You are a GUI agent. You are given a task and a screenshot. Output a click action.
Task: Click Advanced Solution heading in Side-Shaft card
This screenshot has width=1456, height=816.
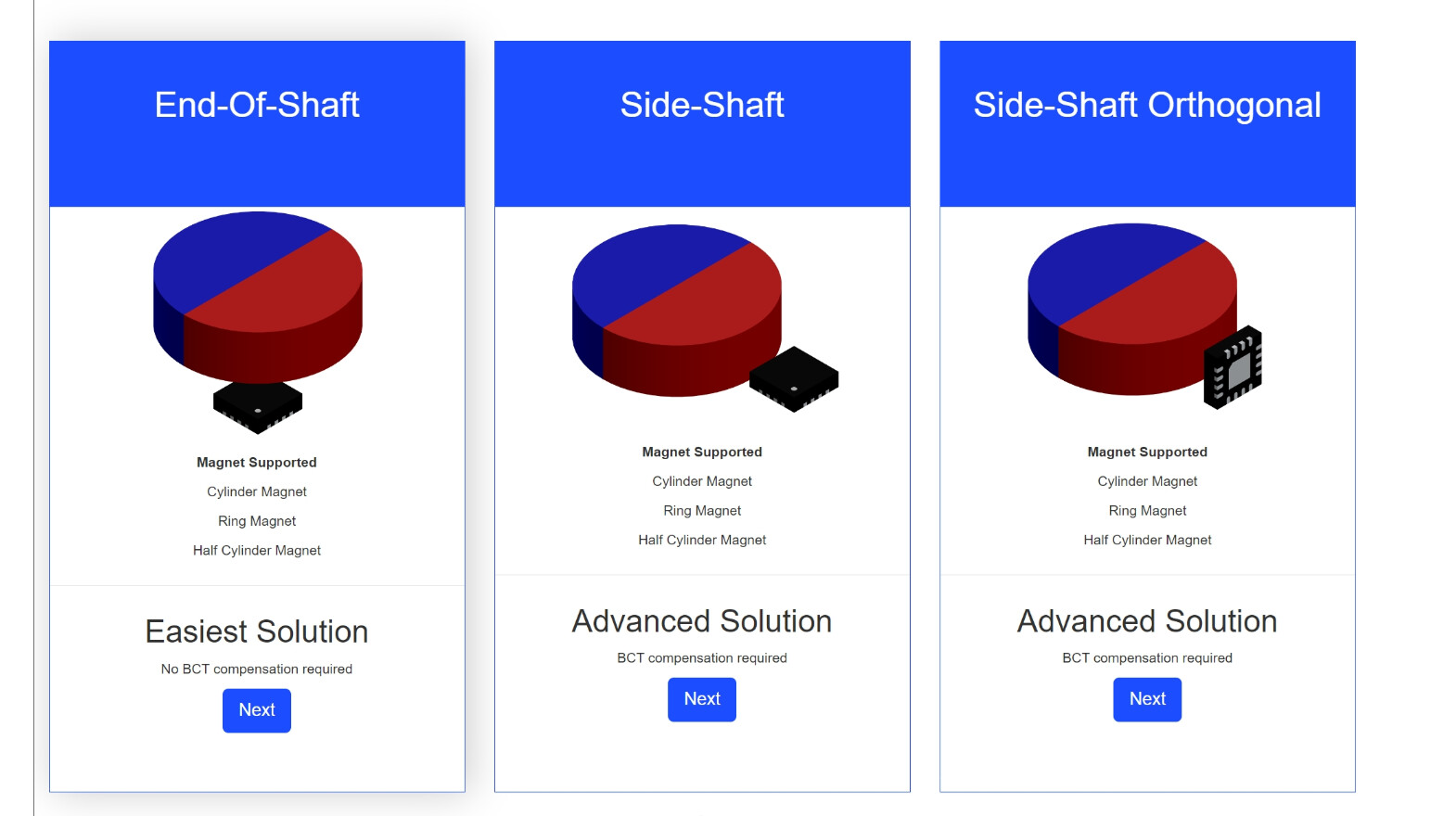pos(702,621)
